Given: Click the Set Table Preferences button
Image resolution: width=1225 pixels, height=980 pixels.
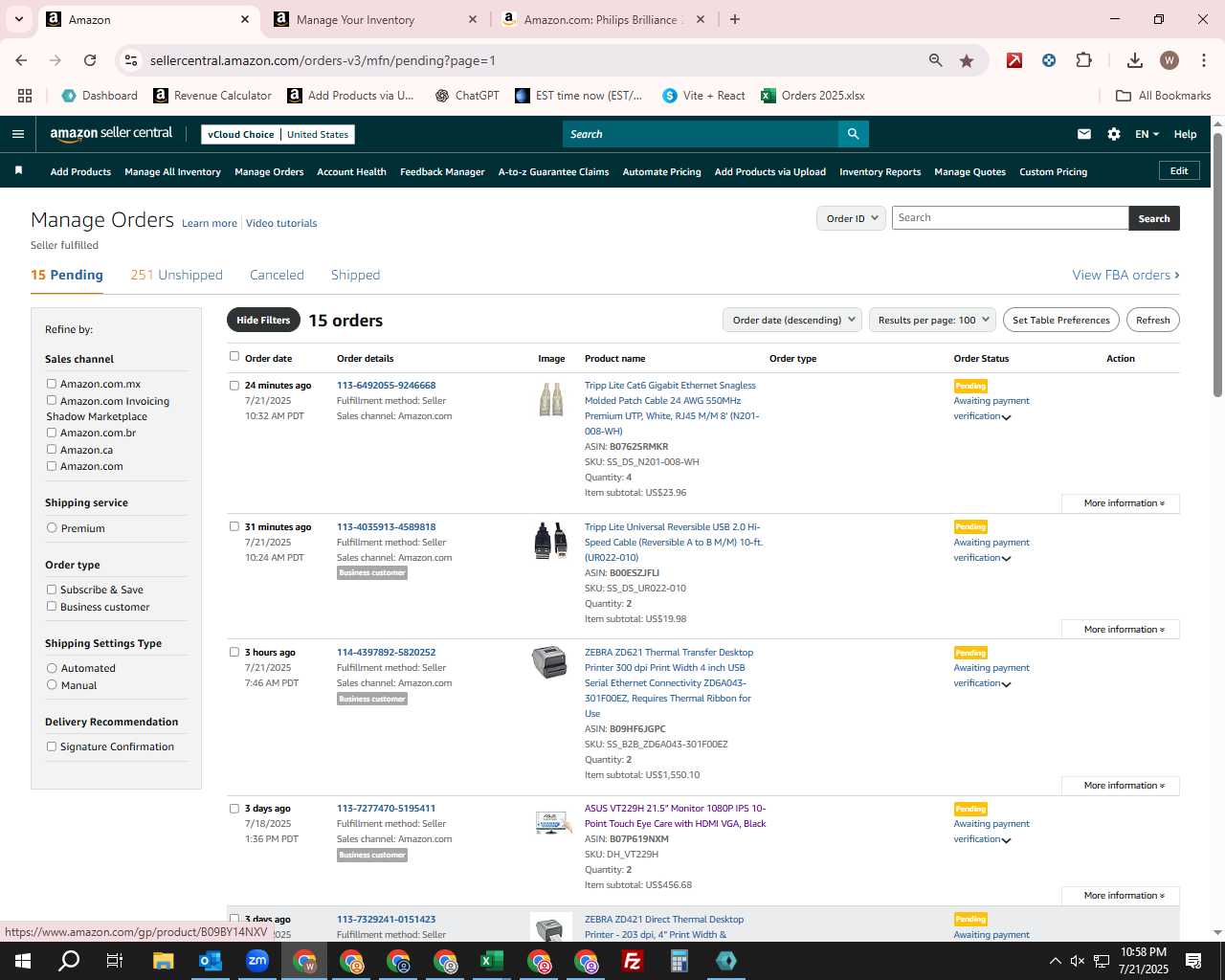Looking at the screenshot, I should [x=1060, y=320].
